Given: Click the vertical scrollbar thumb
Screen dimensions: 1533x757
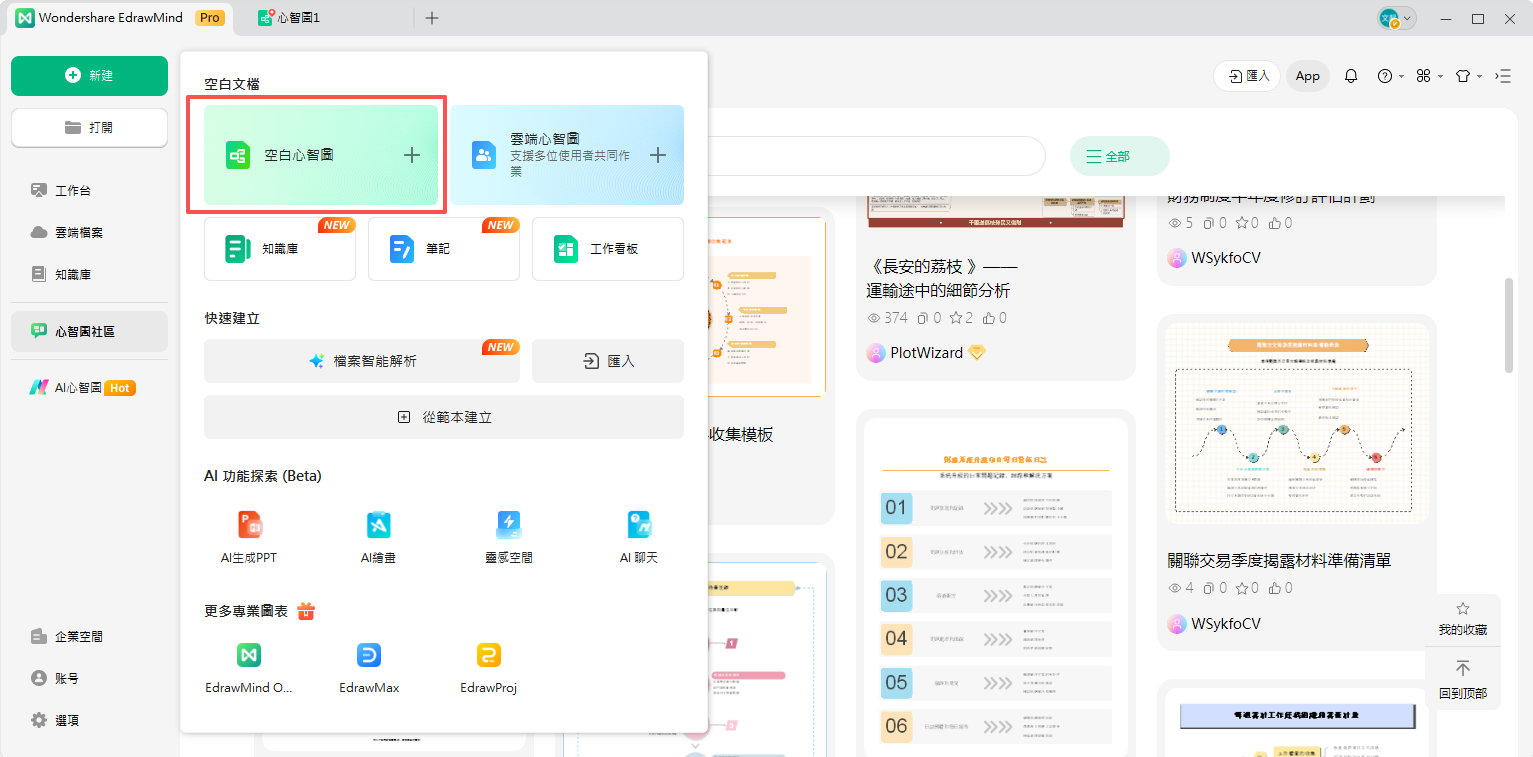Looking at the screenshot, I should coord(1509,325).
